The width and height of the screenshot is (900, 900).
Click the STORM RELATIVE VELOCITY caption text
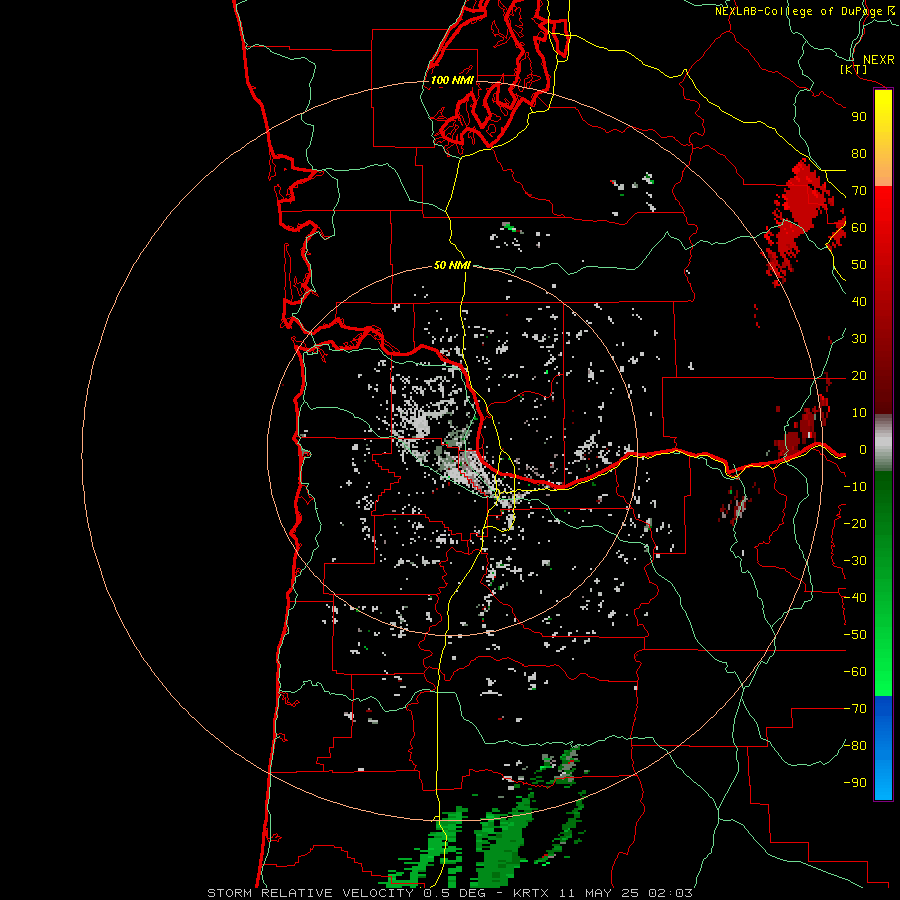click(x=310, y=893)
